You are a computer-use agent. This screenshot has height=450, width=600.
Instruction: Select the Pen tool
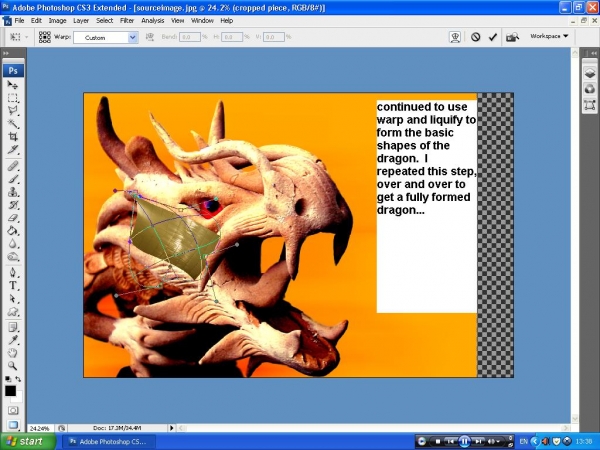point(13,272)
